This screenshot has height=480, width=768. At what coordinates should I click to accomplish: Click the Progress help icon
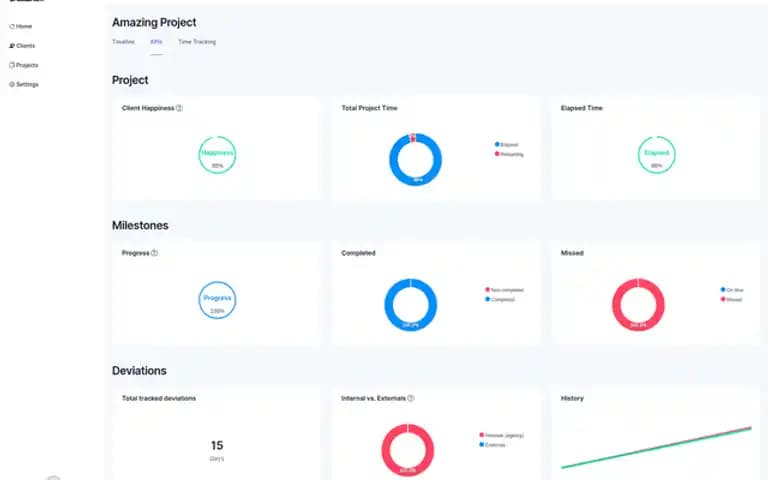[x=154, y=253]
